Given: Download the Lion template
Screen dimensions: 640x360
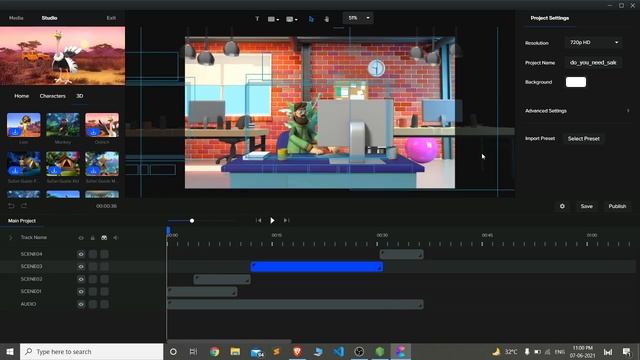Looking at the screenshot, I should click(15, 132).
